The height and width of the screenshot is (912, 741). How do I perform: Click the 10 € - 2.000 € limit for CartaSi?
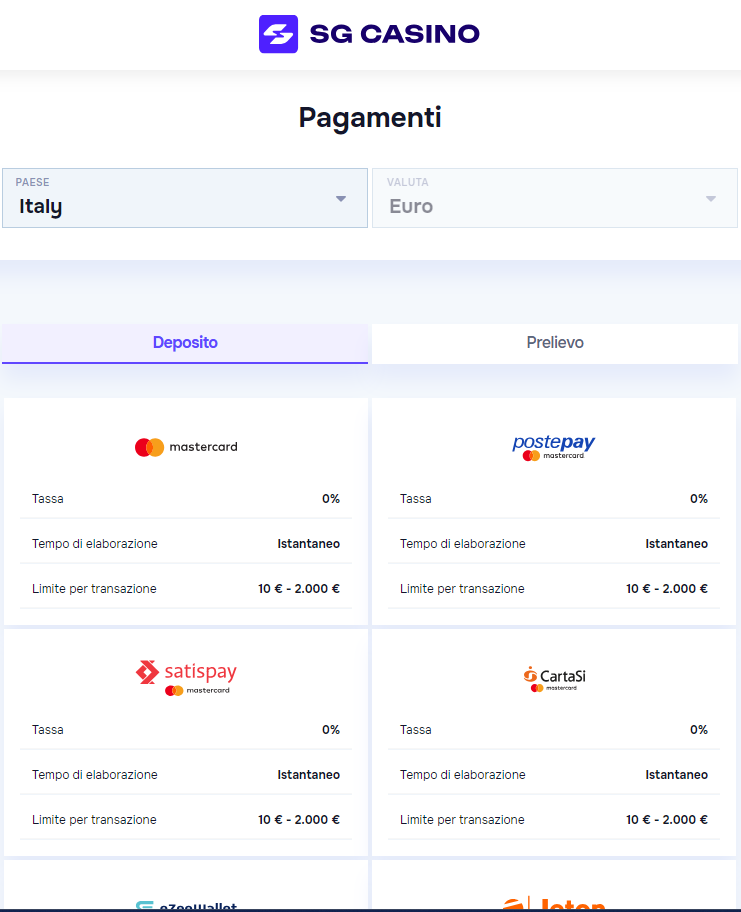point(667,820)
